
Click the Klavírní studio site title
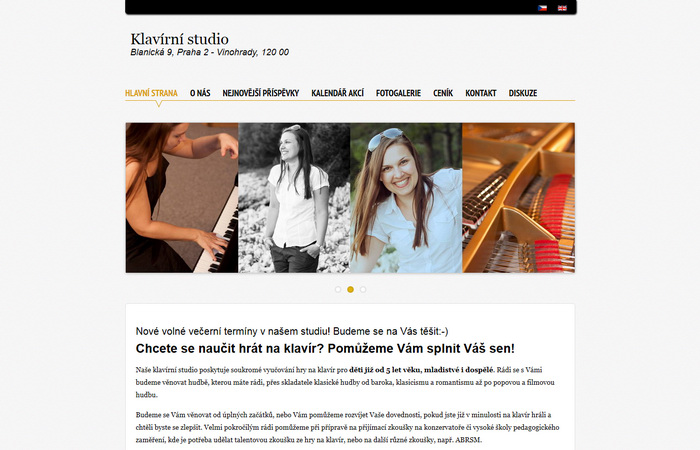pyautogui.click(x=179, y=39)
